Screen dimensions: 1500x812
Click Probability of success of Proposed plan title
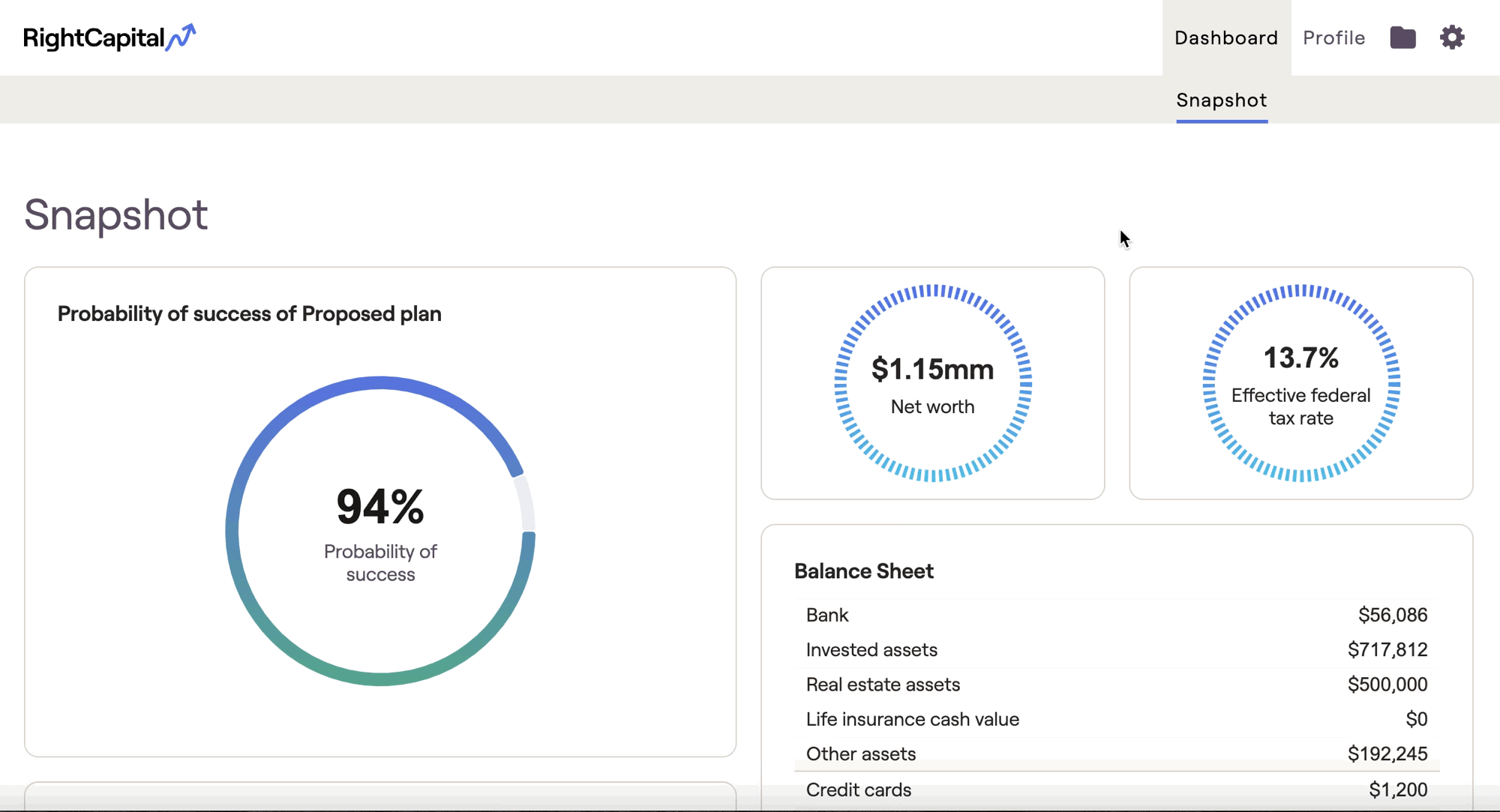pos(249,313)
